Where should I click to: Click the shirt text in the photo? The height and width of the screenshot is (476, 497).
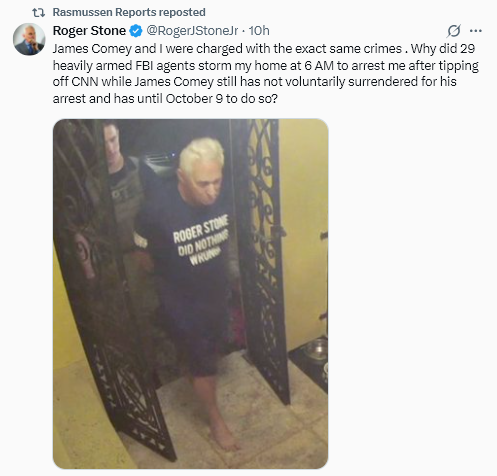201,240
